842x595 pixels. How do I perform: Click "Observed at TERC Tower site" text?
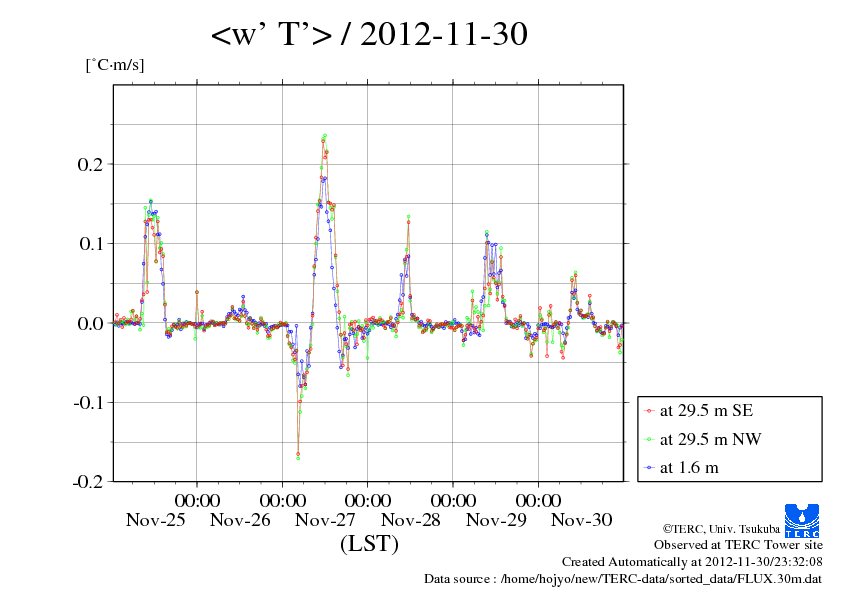click(x=738, y=545)
